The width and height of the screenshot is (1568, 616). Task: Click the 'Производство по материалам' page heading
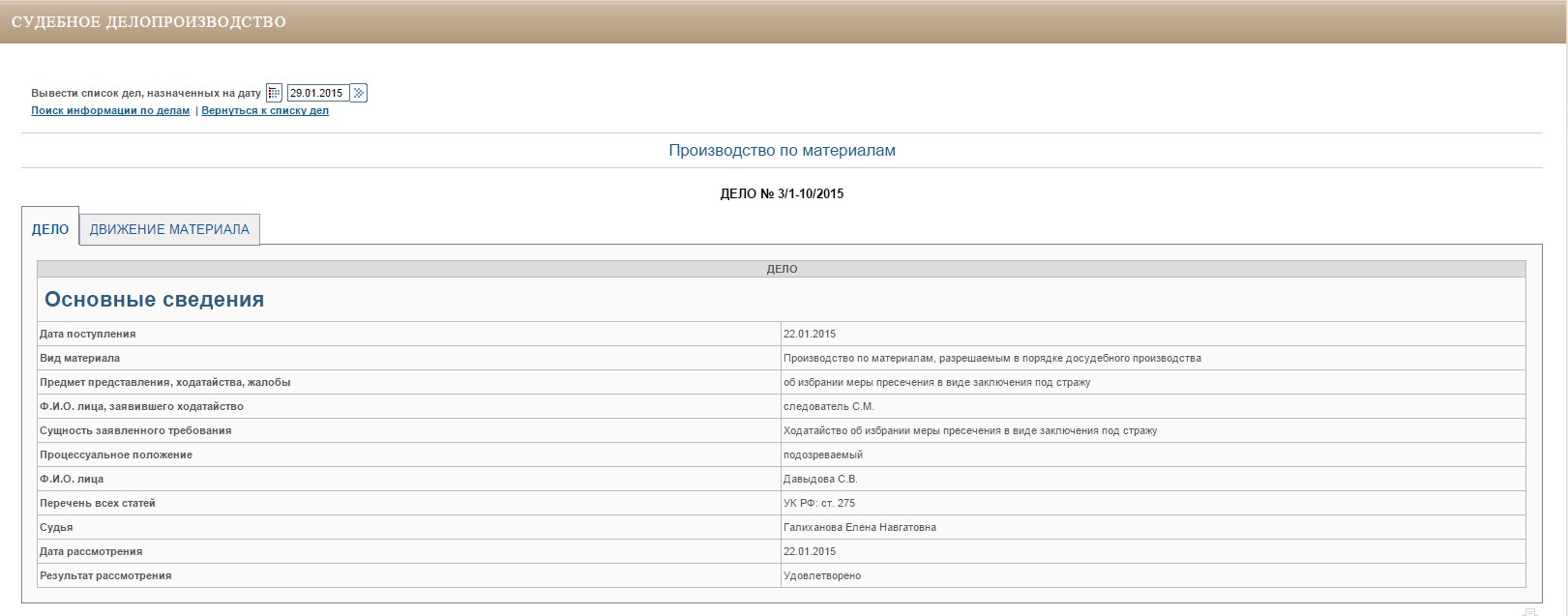pos(783,151)
